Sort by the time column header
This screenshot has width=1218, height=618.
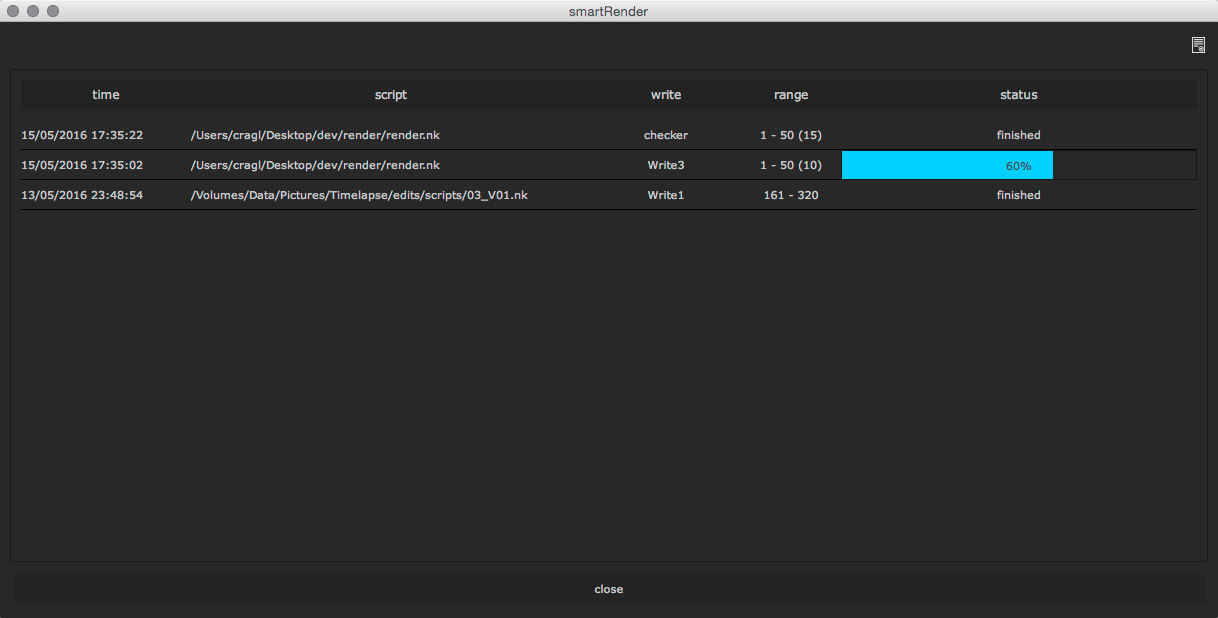click(106, 95)
